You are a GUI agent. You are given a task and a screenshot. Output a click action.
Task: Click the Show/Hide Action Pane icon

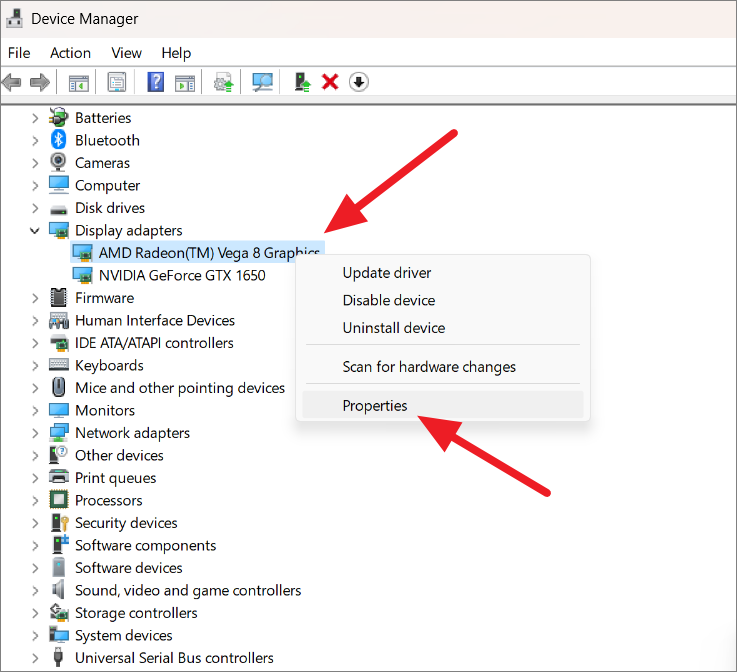(185, 83)
